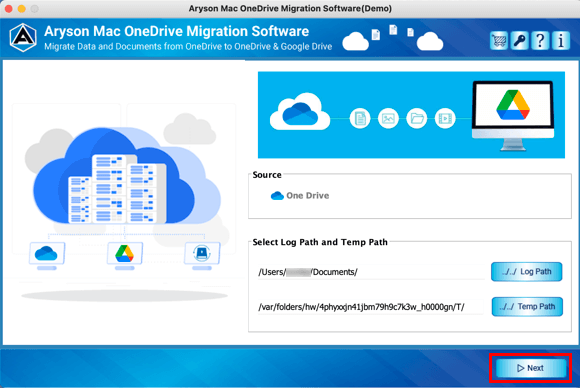Viewport: 580px width, 388px height.
Task: Click the shopping cart buy icon
Action: coord(499,40)
